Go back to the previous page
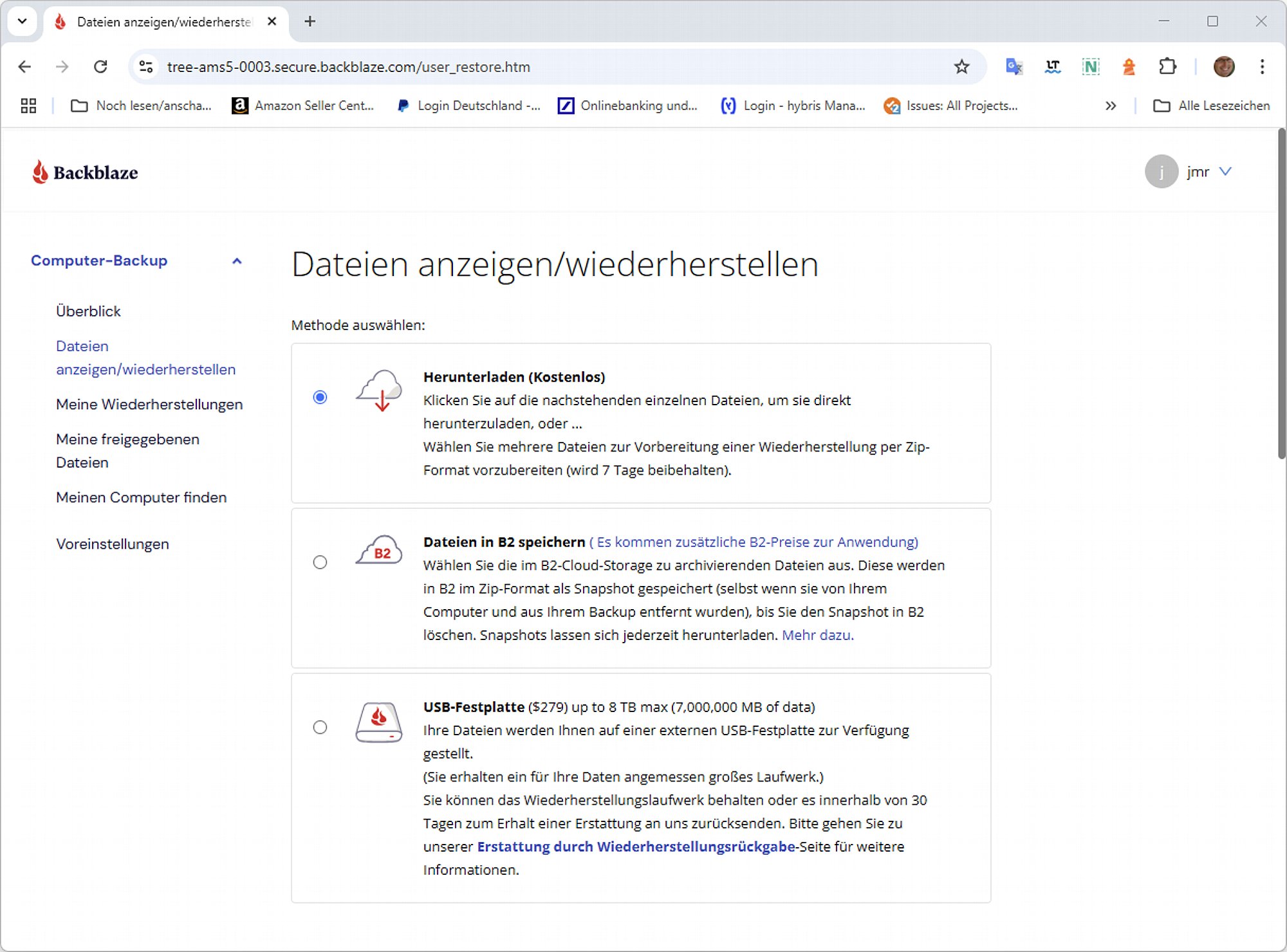 [24, 67]
